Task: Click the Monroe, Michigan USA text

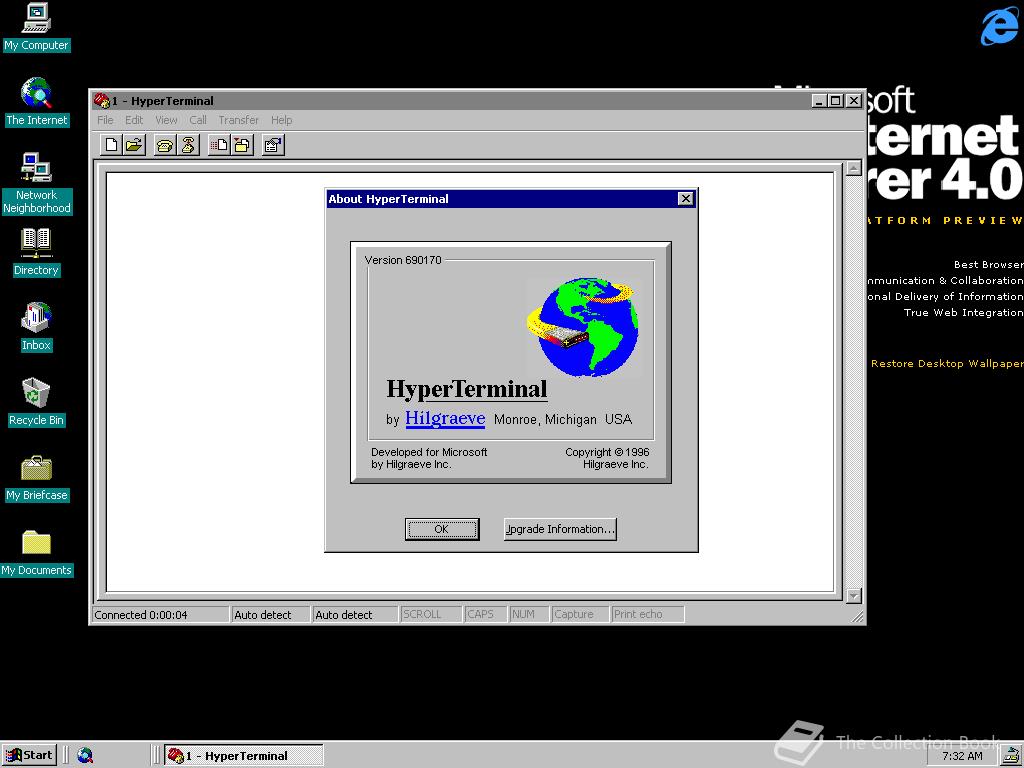Action: point(562,419)
